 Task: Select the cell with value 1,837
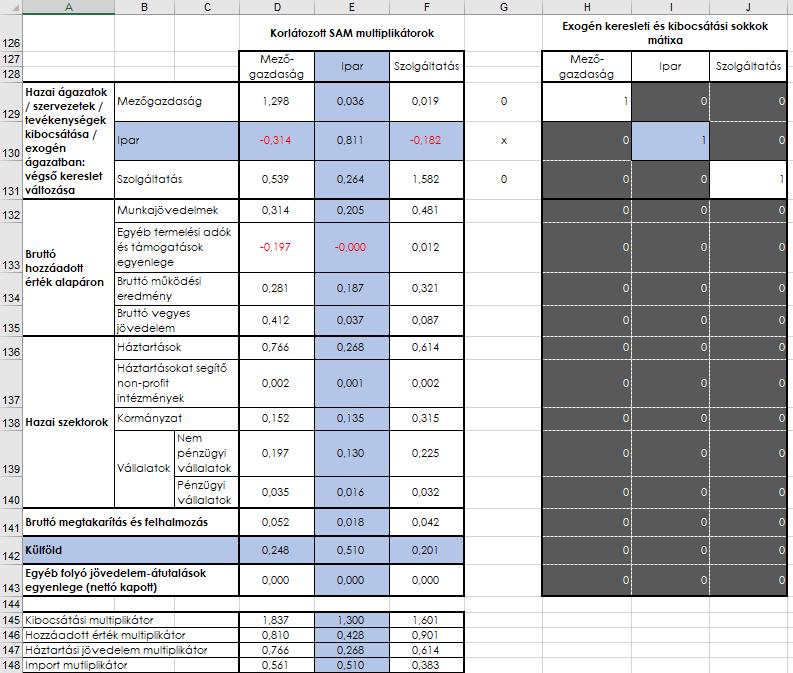coord(277,620)
